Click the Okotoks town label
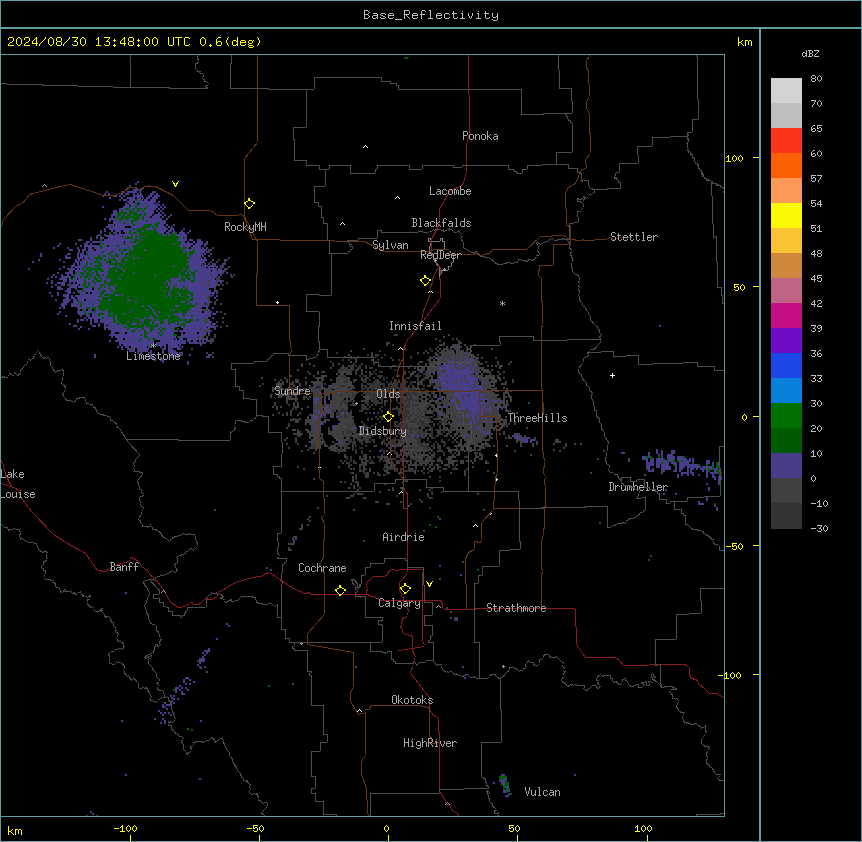The height and width of the screenshot is (842, 862). click(412, 700)
